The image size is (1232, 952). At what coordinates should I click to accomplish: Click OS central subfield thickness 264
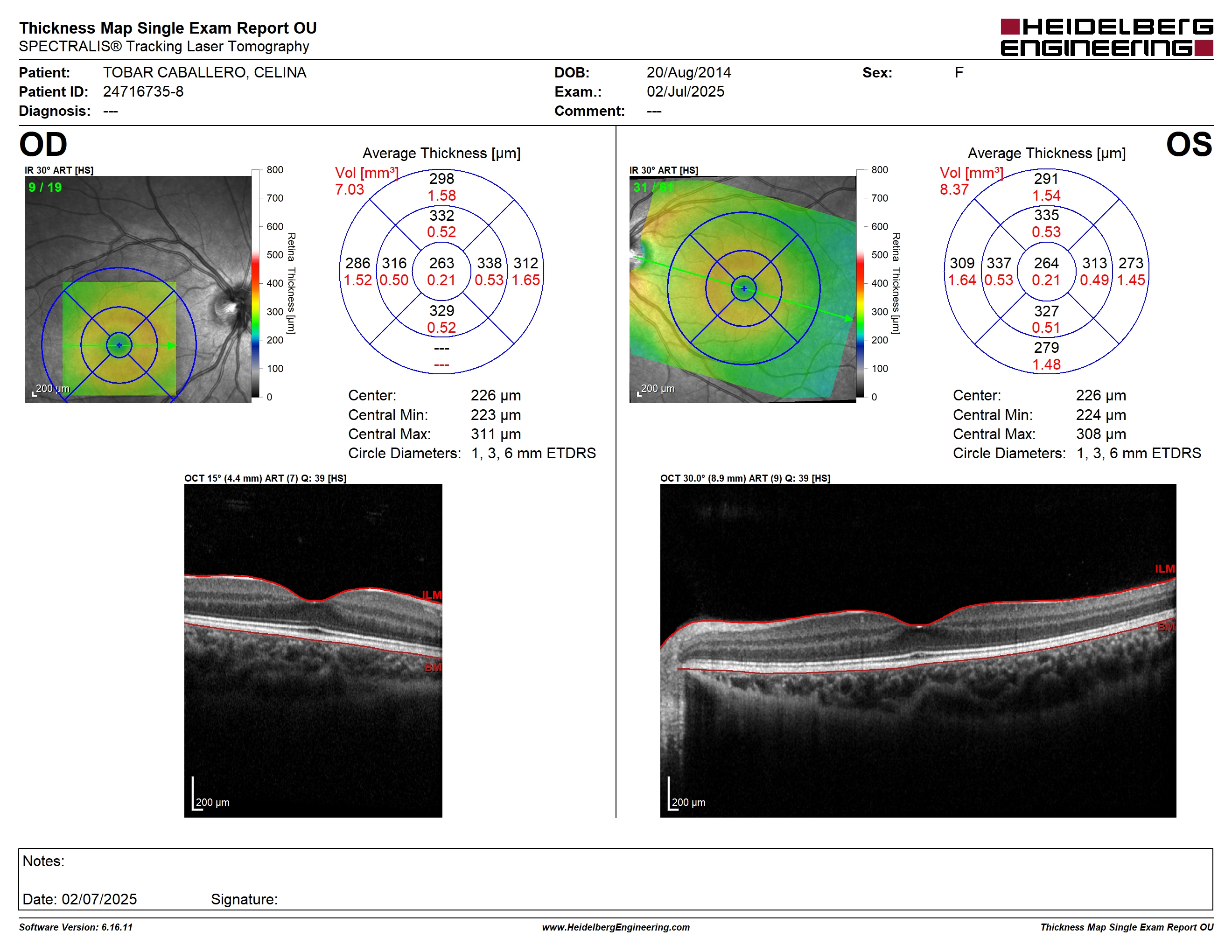(x=1046, y=263)
